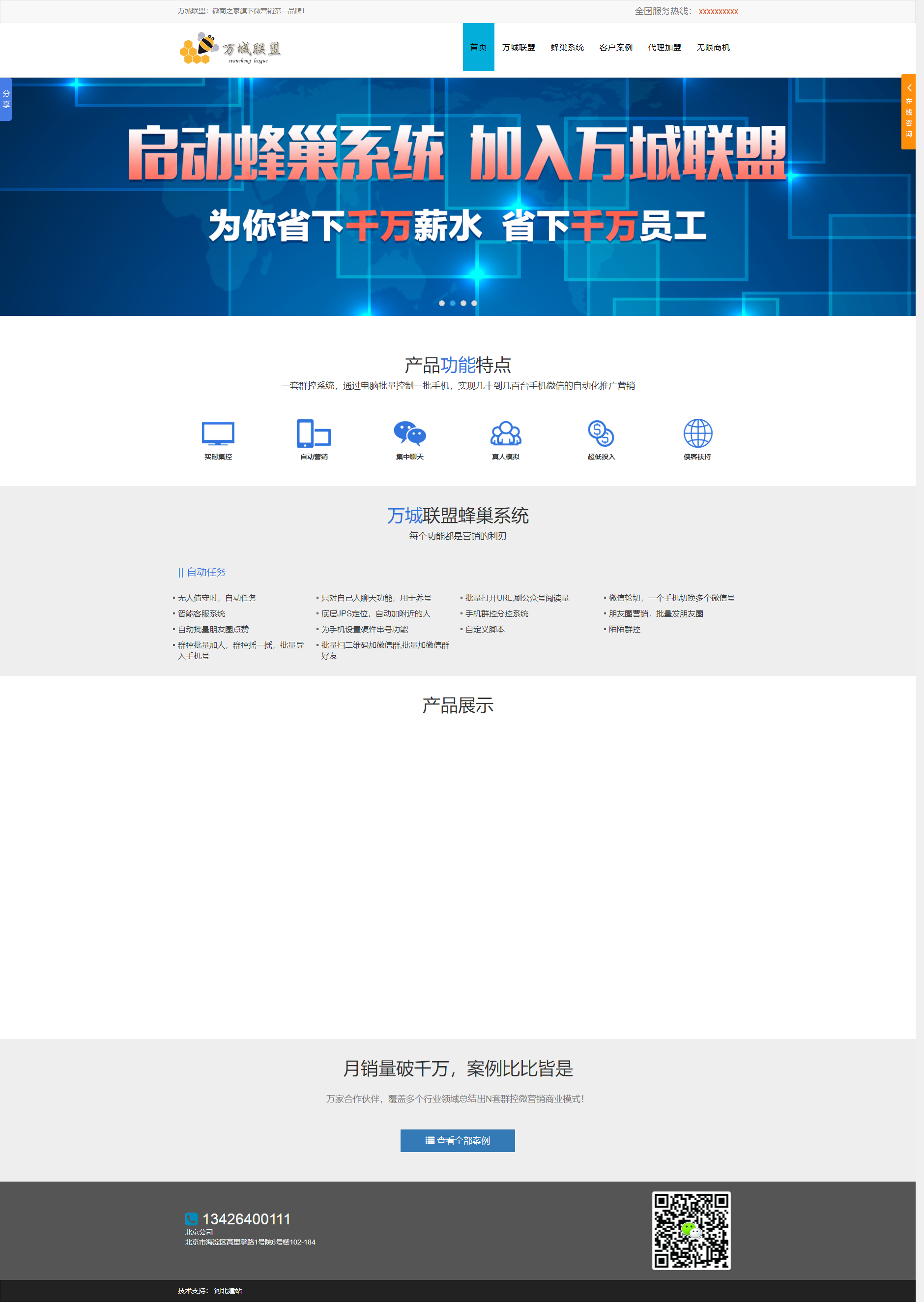Click the 万城联盟 bee logo
Image resolution: width=924 pixels, height=1302 pixels.
click(230, 48)
